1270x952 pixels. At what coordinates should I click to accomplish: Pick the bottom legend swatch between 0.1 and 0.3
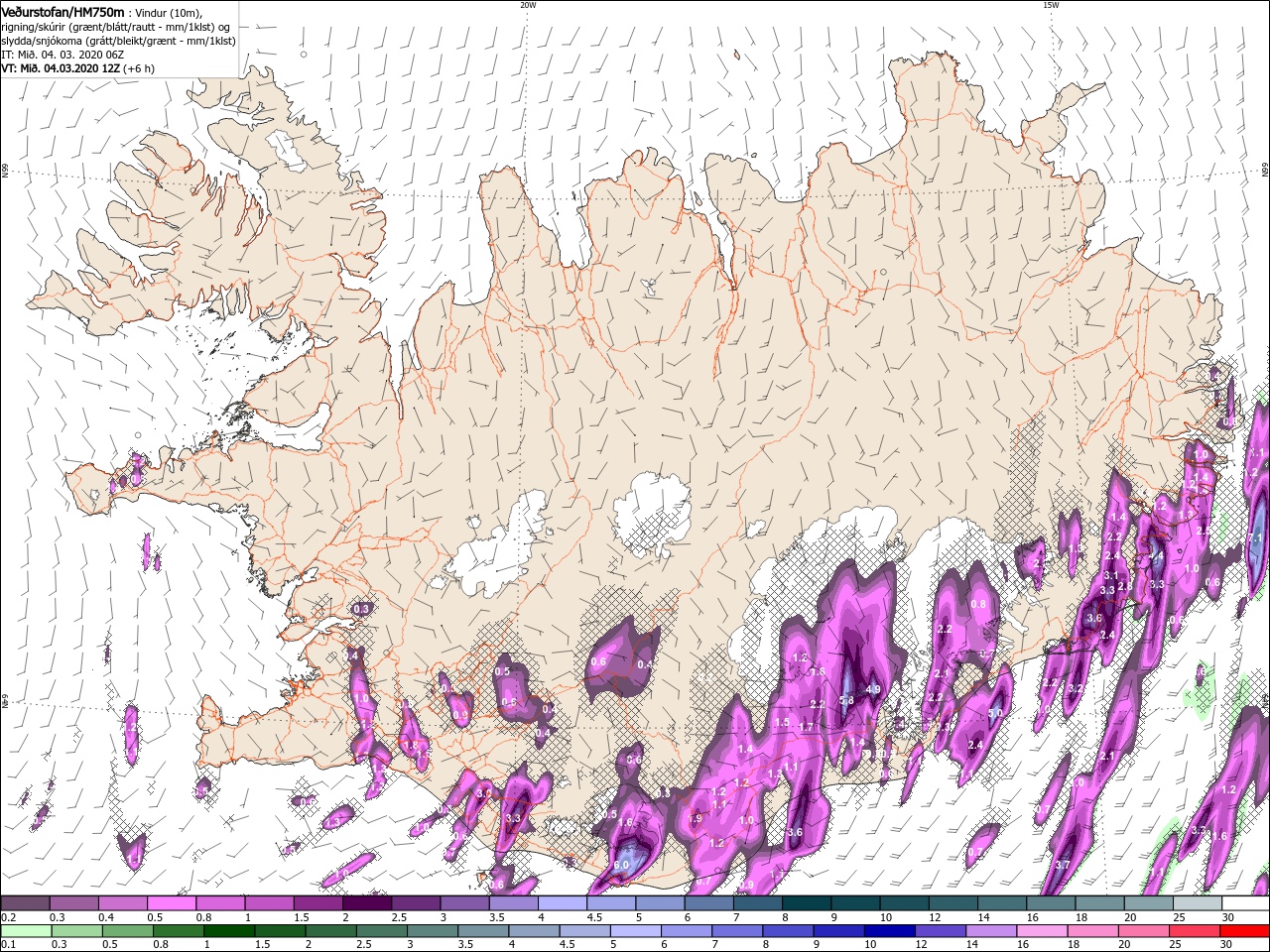click(x=27, y=930)
